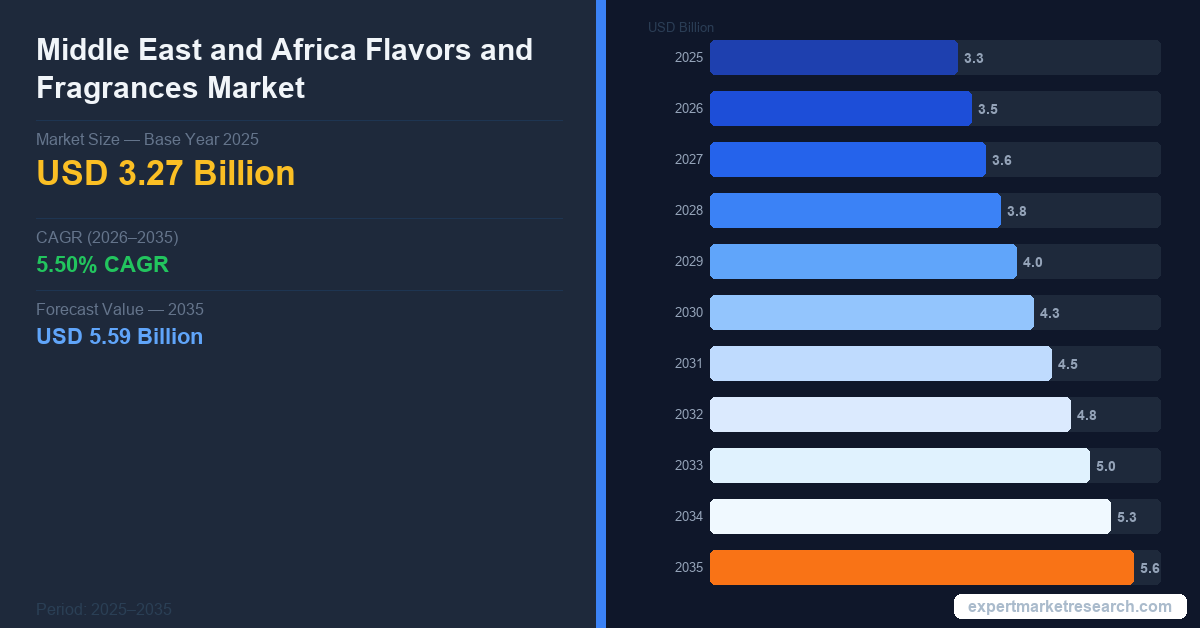Select the 2034 bar showing 5.3

pos(910,517)
